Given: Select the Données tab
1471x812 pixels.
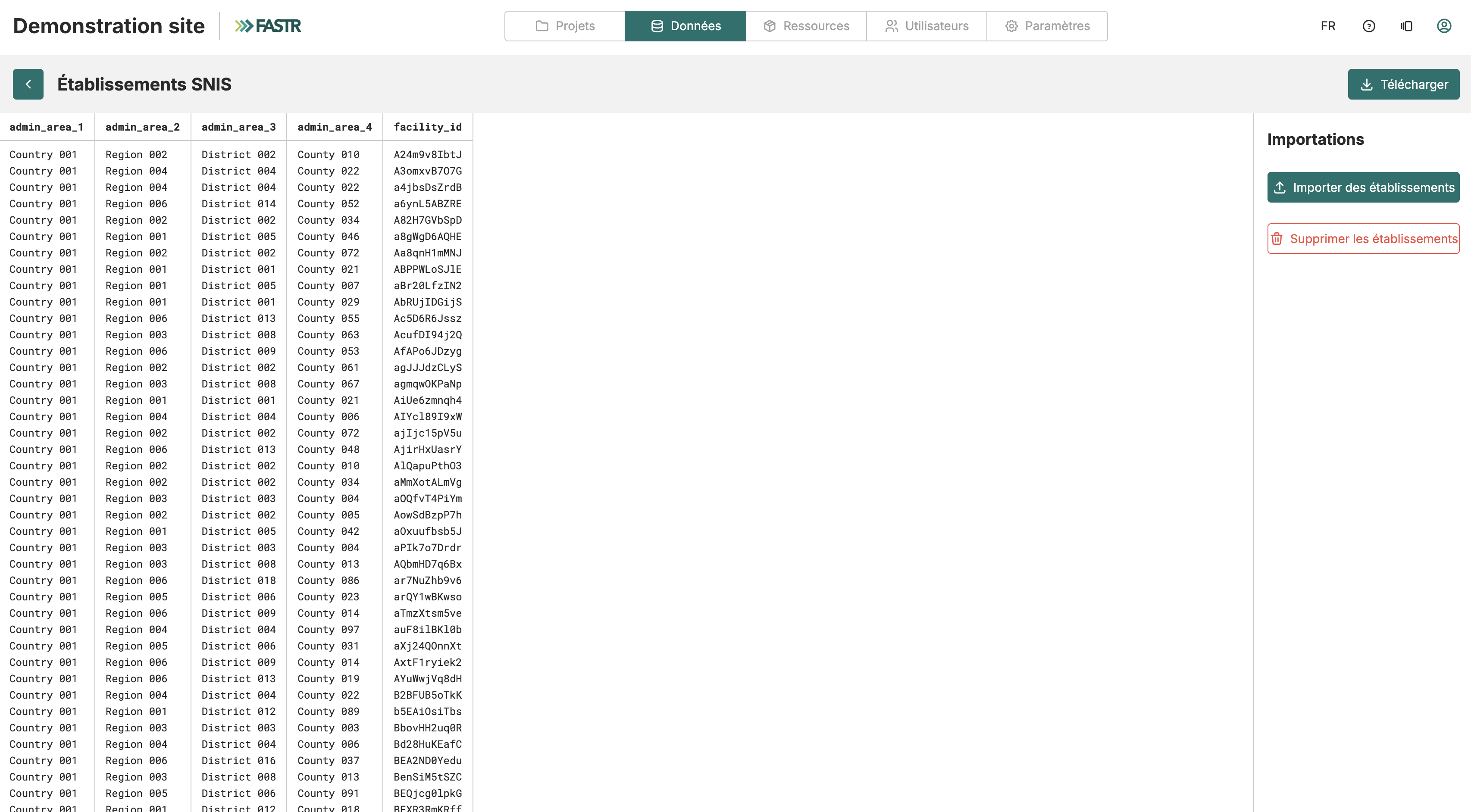Looking at the screenshot, I should tap(685, 26).
